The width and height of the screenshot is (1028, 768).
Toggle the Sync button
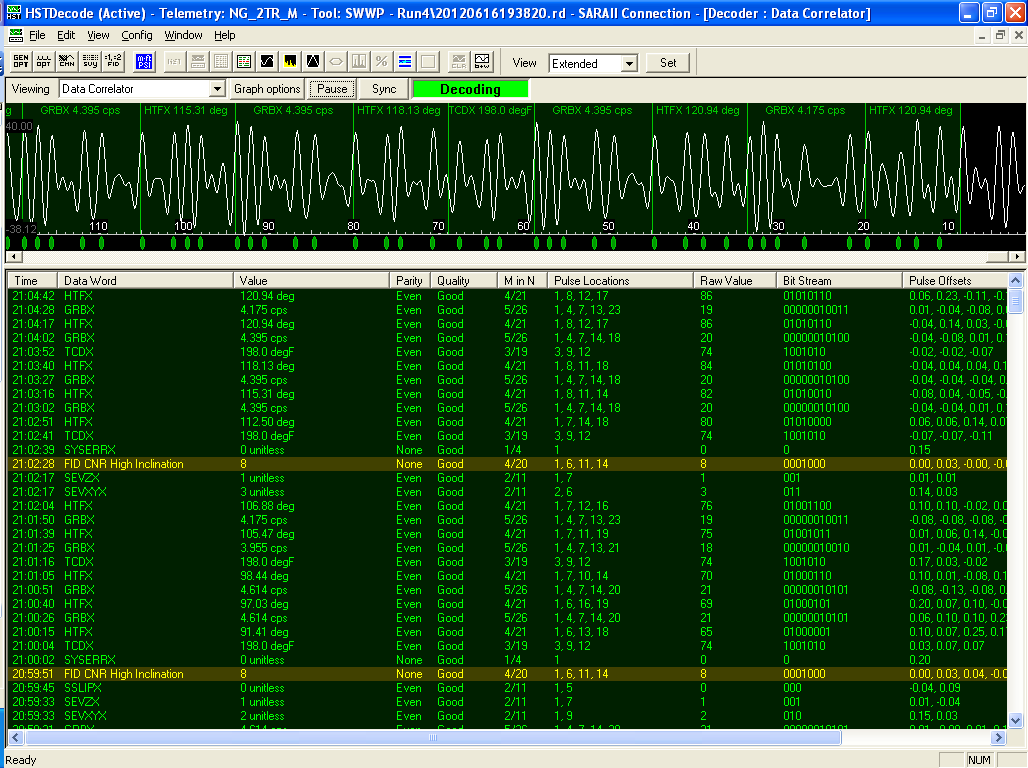click(384, 89)
